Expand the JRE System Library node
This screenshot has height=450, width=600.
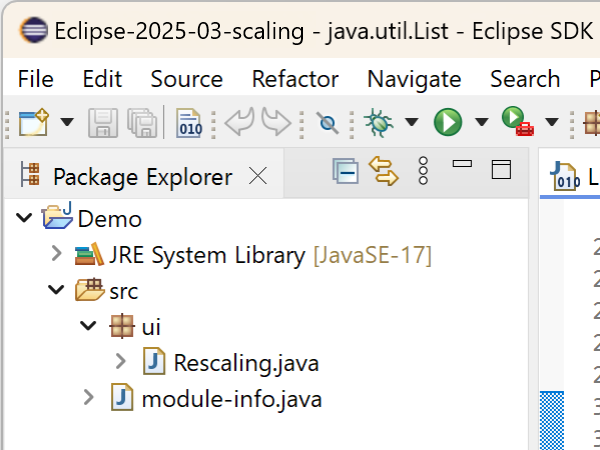coord(57,254)
